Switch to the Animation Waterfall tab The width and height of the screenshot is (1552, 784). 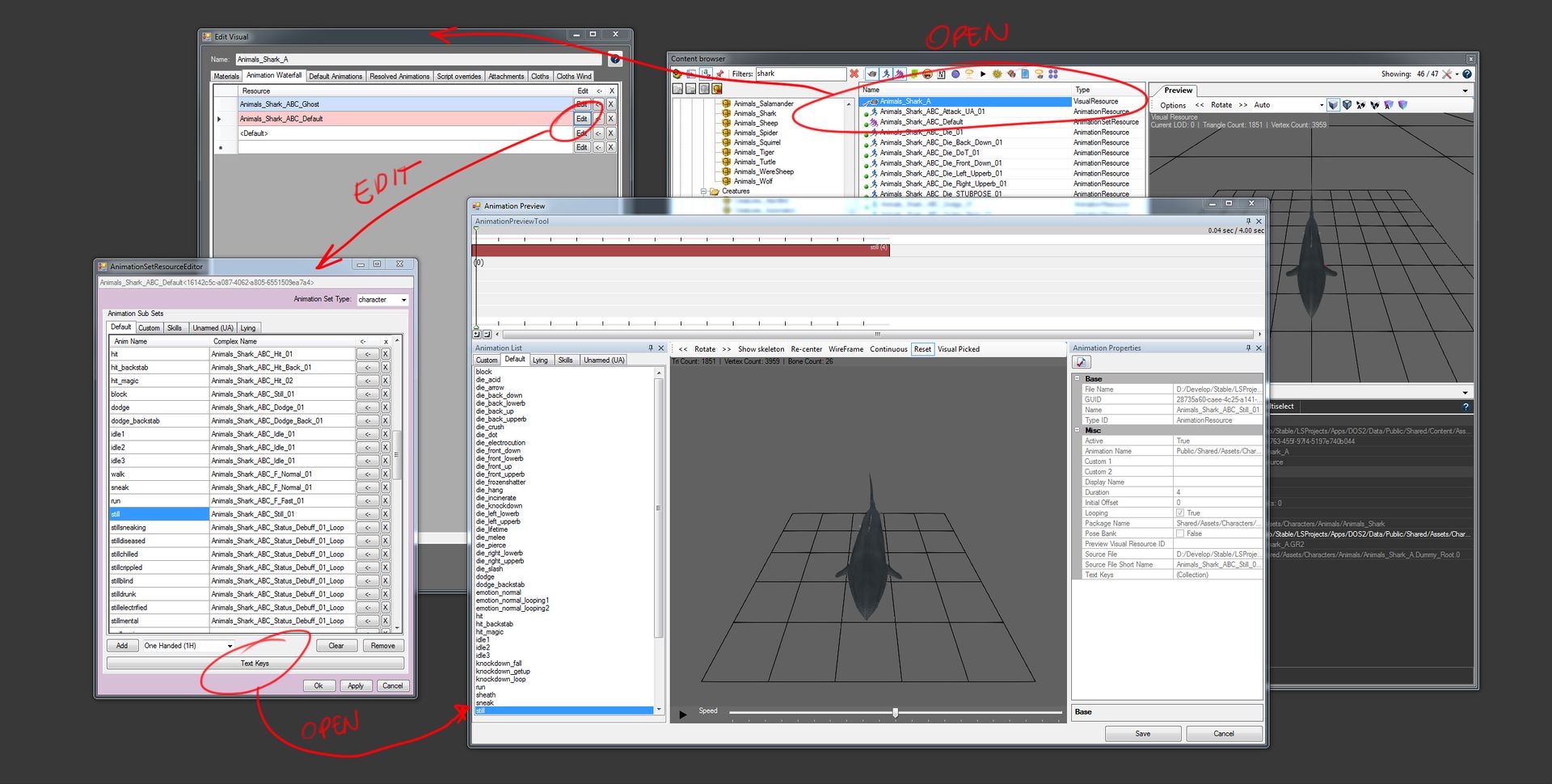274,76
